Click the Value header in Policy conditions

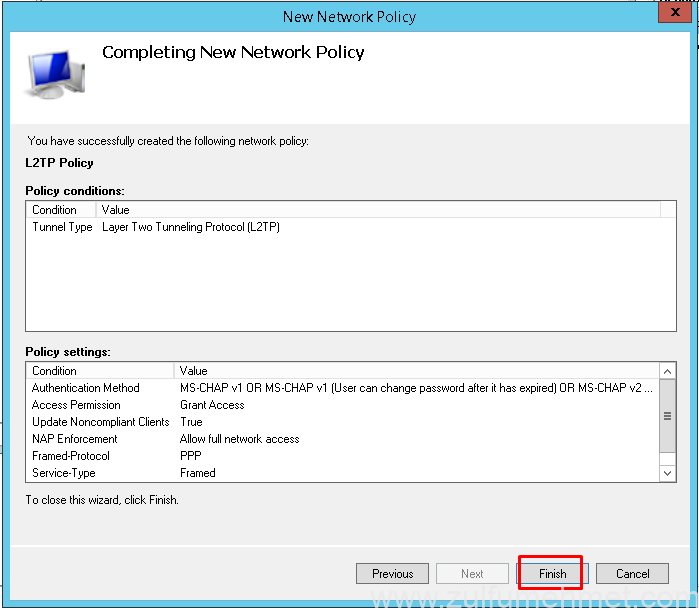pos(378,210)
